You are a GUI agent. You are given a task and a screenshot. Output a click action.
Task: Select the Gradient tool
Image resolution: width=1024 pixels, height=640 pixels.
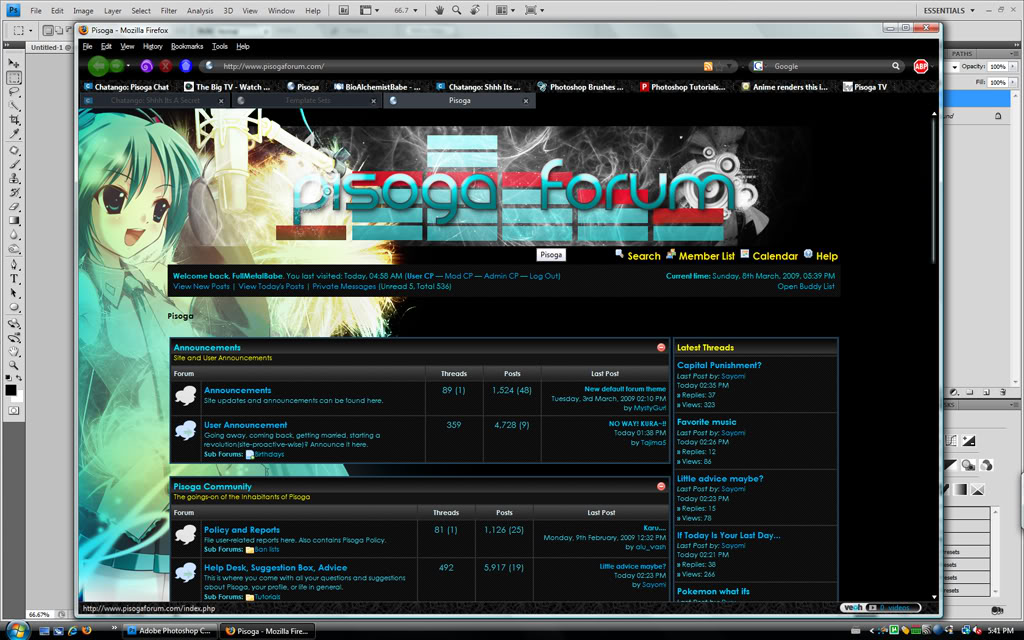(x=14, y=221)
